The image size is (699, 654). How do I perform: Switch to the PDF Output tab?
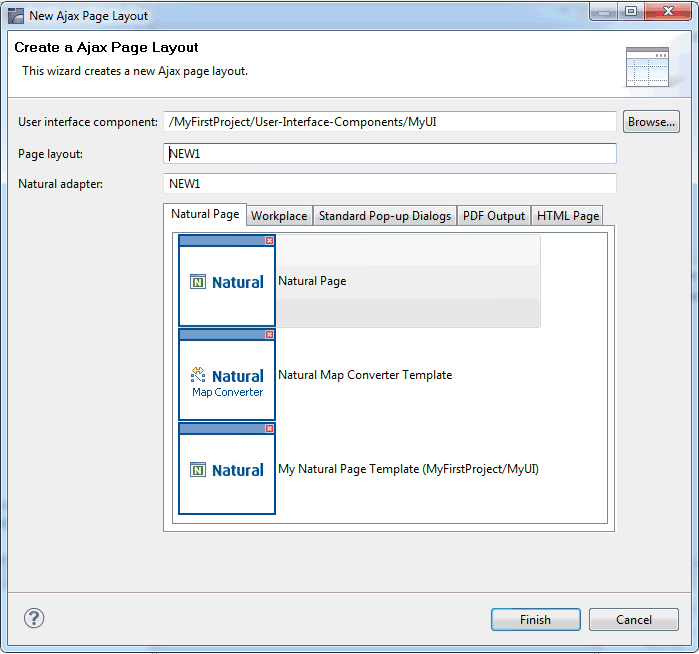point(493,216)
